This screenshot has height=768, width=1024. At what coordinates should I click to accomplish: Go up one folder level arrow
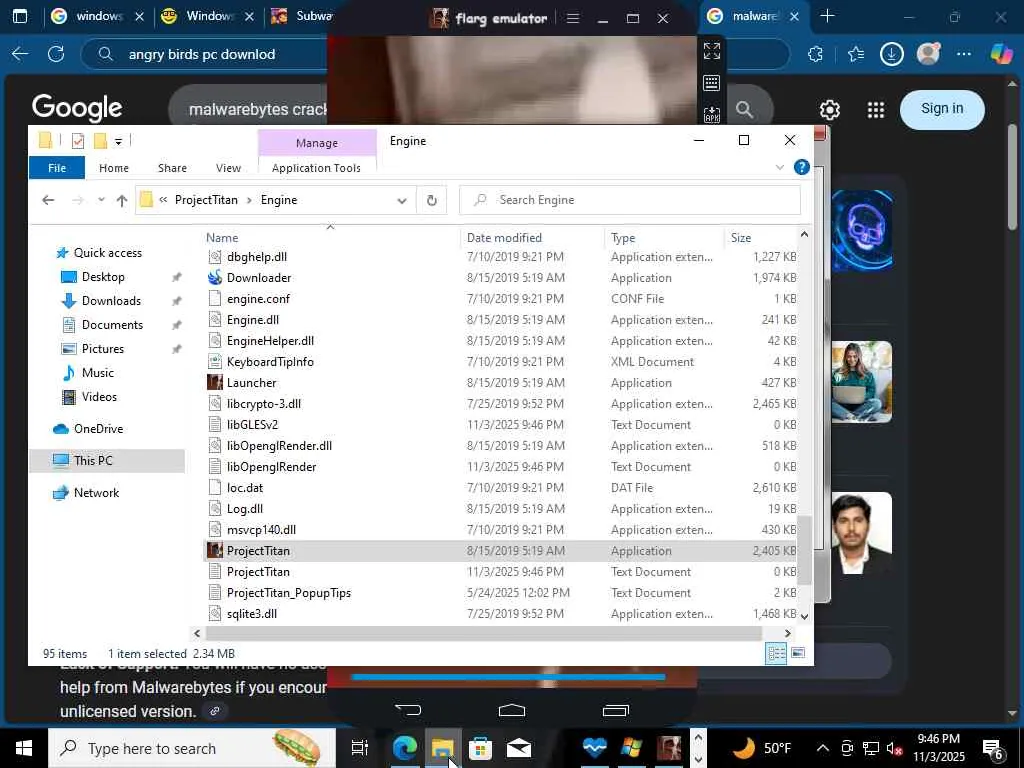pos(121,200)
